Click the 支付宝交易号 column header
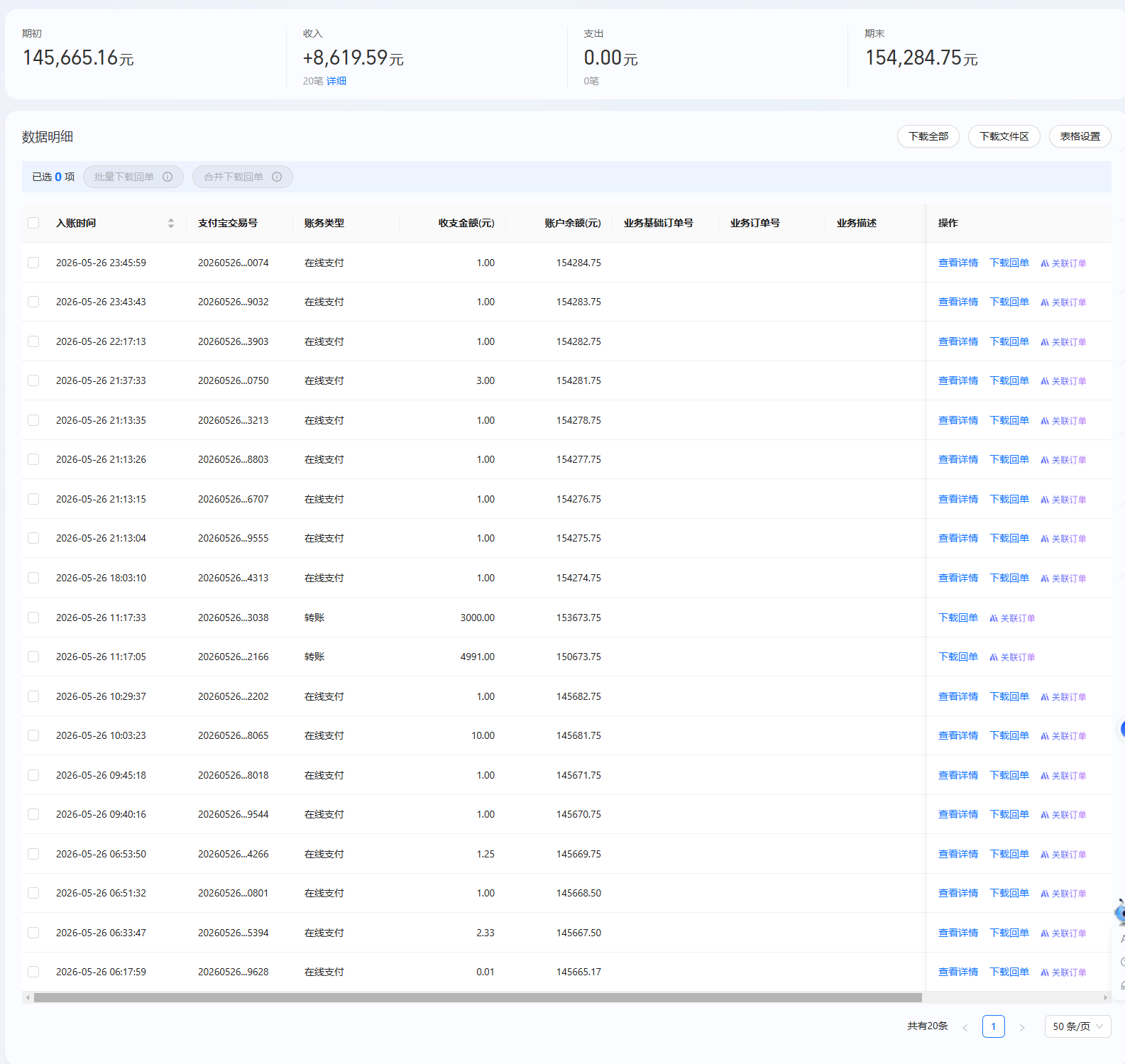This screenshot has height=1064, width=1125. point(228,223)
